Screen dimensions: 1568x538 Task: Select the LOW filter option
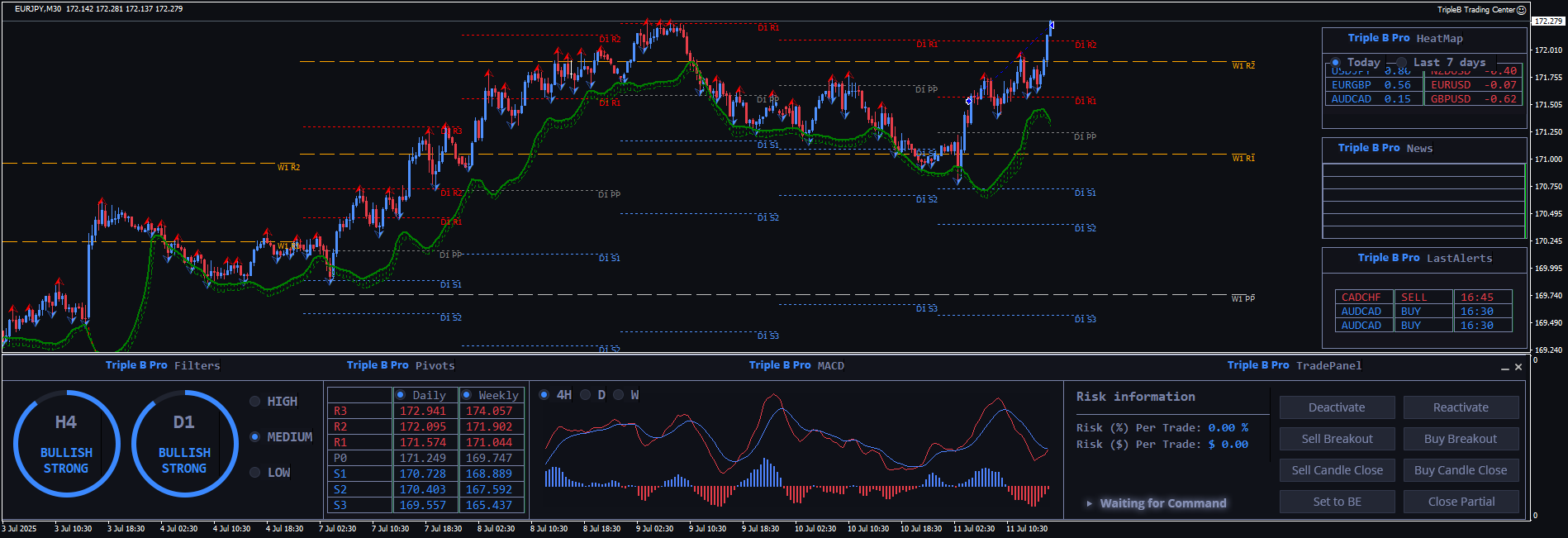(x=255, y=473)
